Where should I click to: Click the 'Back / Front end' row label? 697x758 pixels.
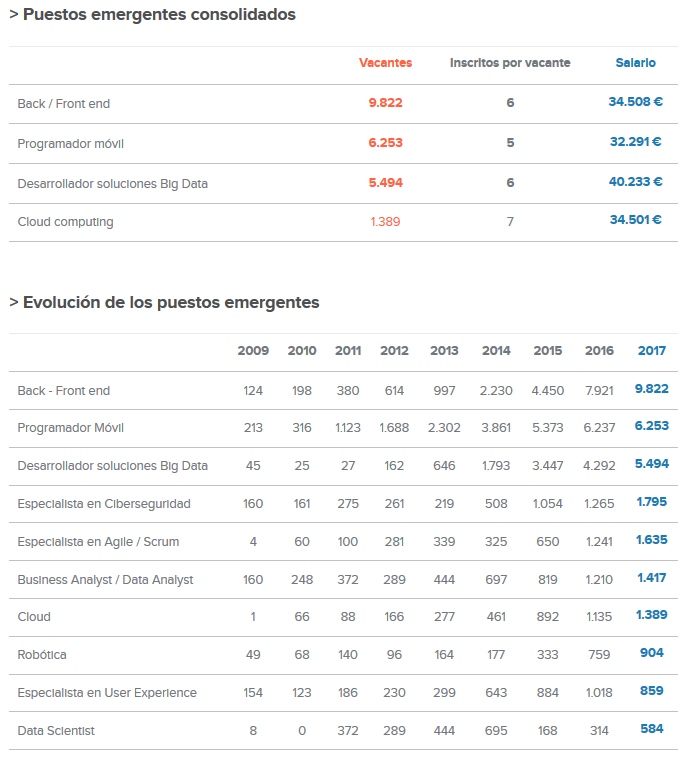coord(63,103)
